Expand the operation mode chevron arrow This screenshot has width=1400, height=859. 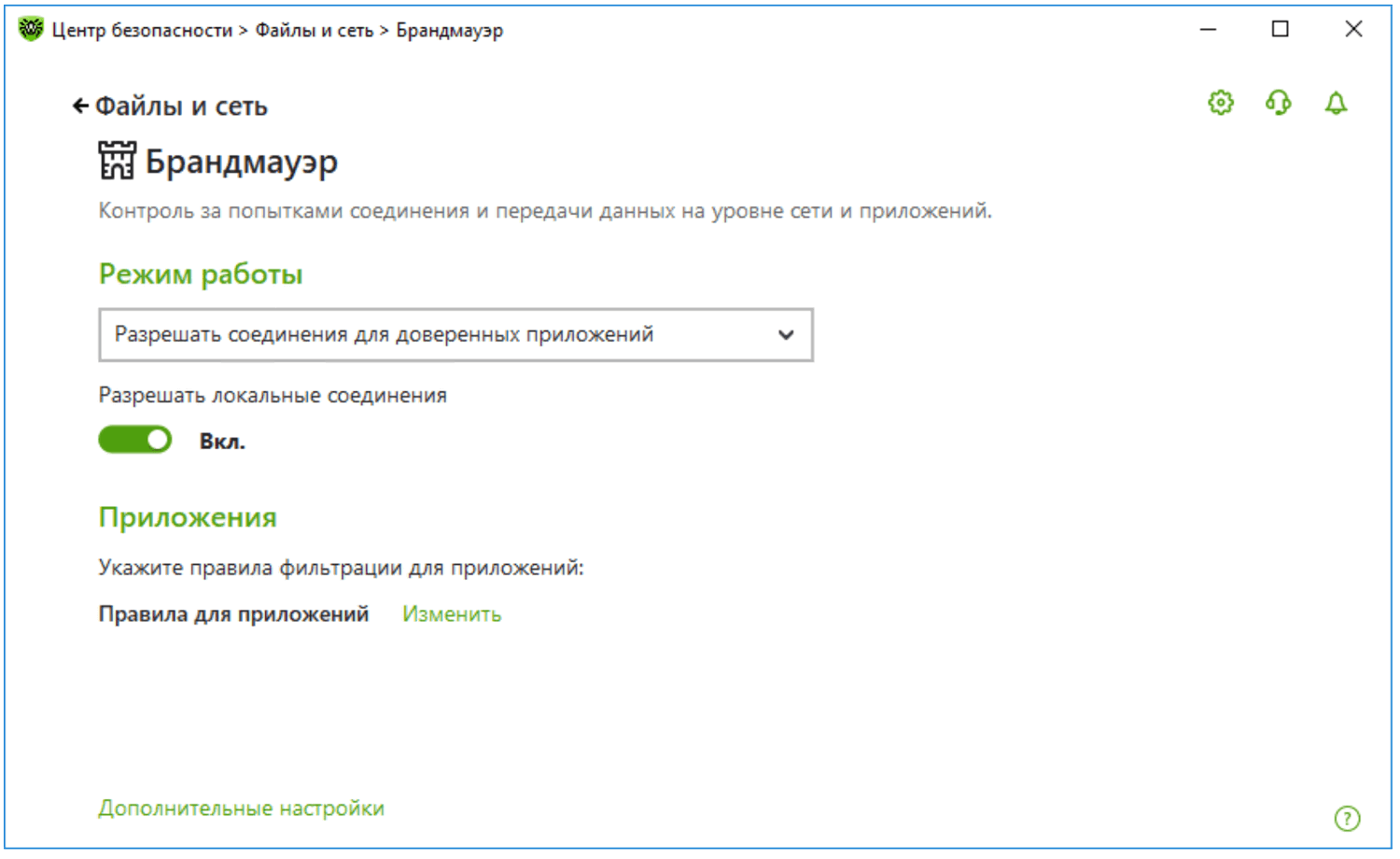(786, 334)
